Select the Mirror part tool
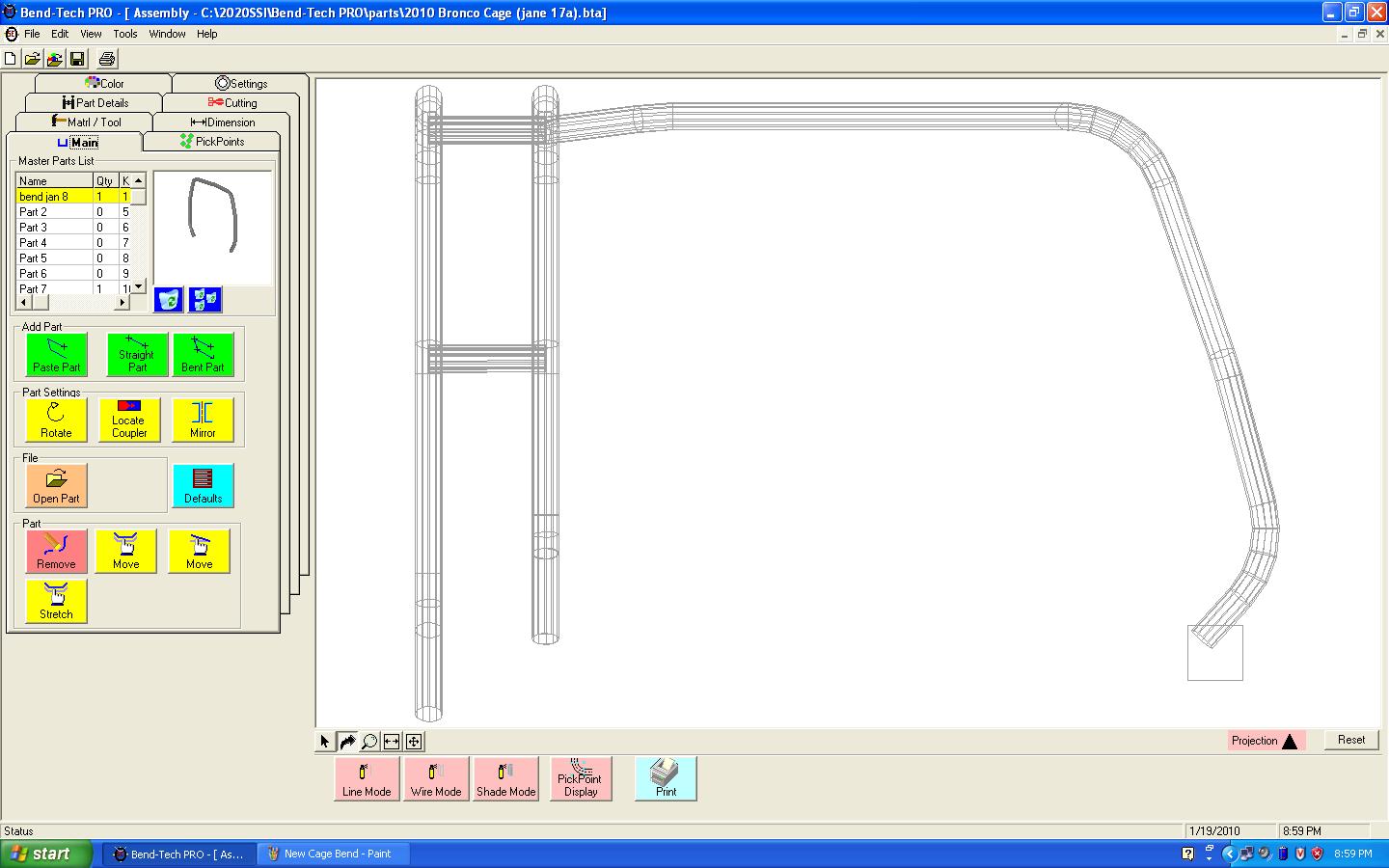The height and width of the screenshot is (868, 1389). tap(203, 420)
